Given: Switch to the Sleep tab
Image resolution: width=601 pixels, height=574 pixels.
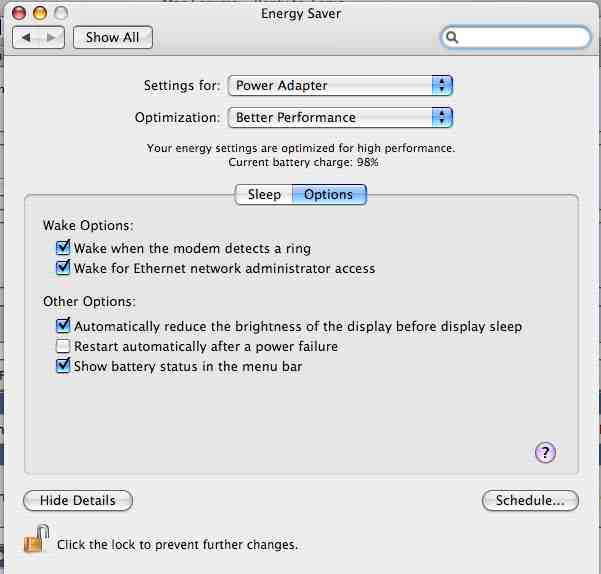Looking at the screenshot, I should coord(264,195).
